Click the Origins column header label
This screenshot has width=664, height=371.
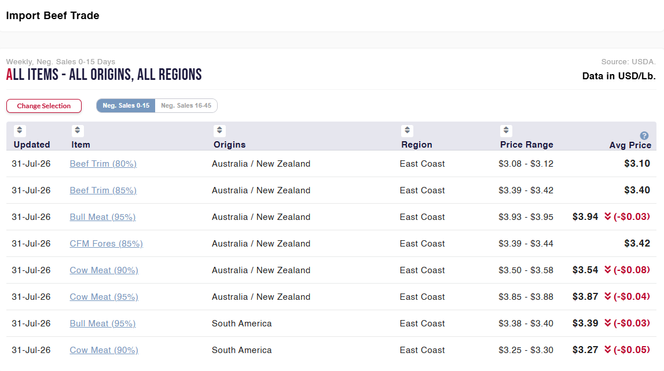pyautogui.click(x=230, y=145)
